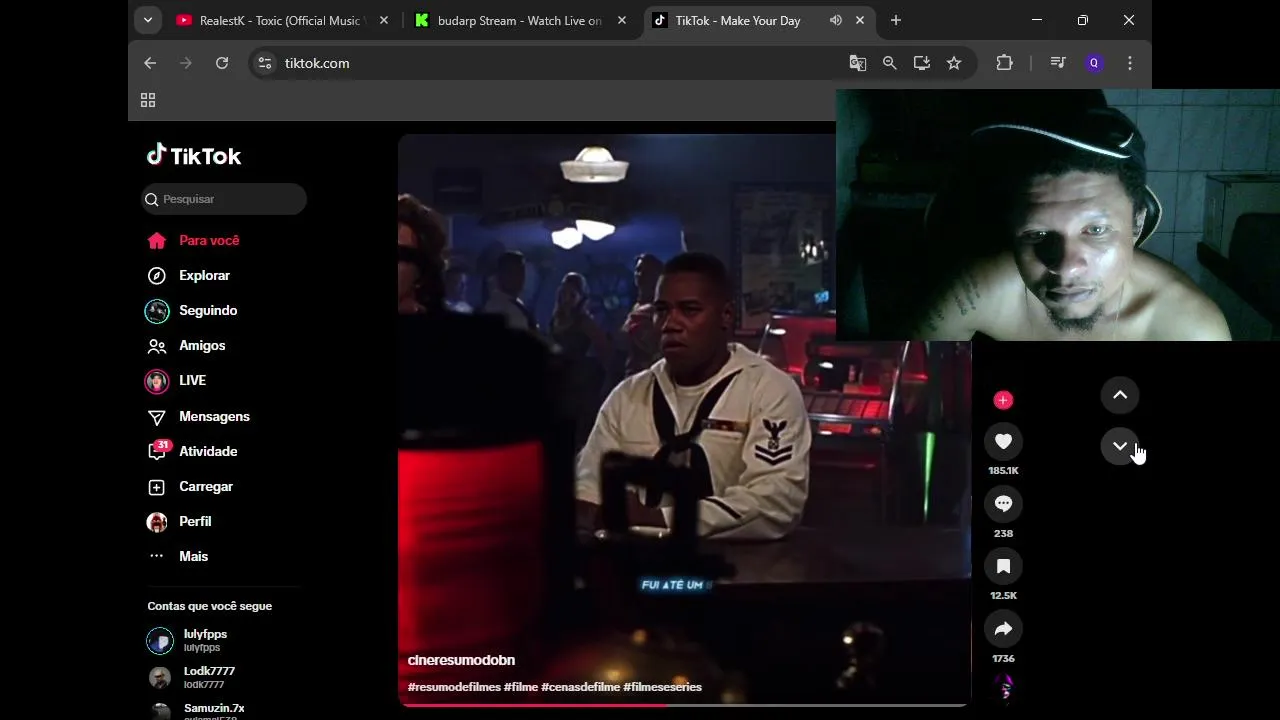Open the apps grid on bookmarks bar
1280x720 pixels.
[x=148, y=100]
